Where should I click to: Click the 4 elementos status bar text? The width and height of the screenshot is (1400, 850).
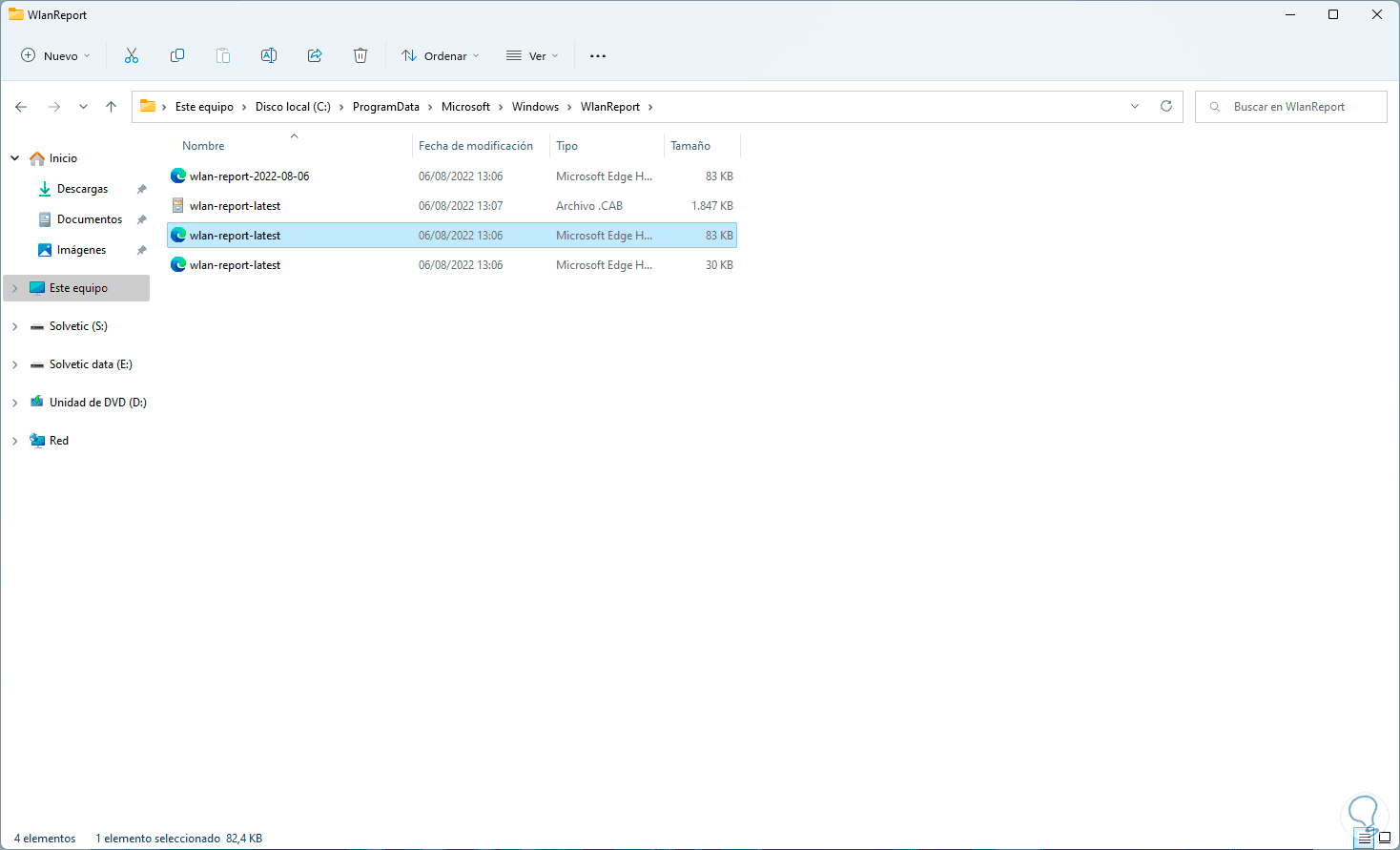(45, 839)
